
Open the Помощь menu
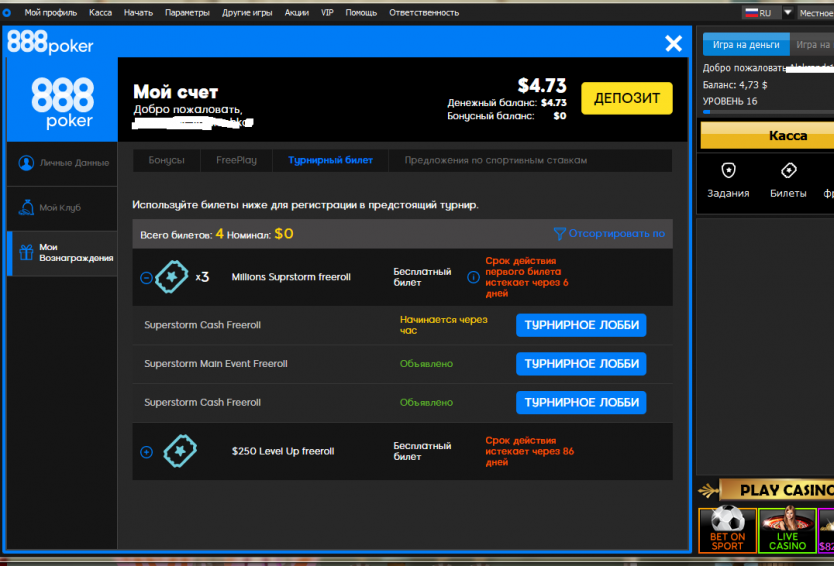pos(361,13)
